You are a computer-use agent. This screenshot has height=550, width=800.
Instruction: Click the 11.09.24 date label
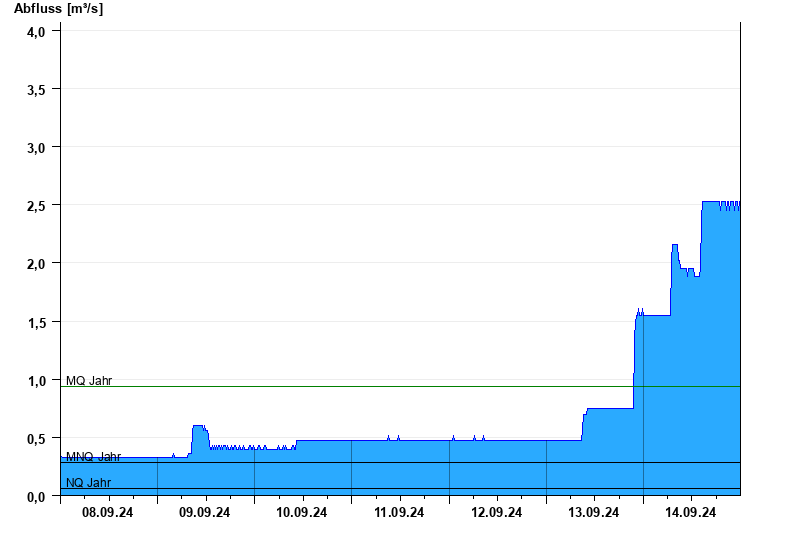click(x=399, y=512)
